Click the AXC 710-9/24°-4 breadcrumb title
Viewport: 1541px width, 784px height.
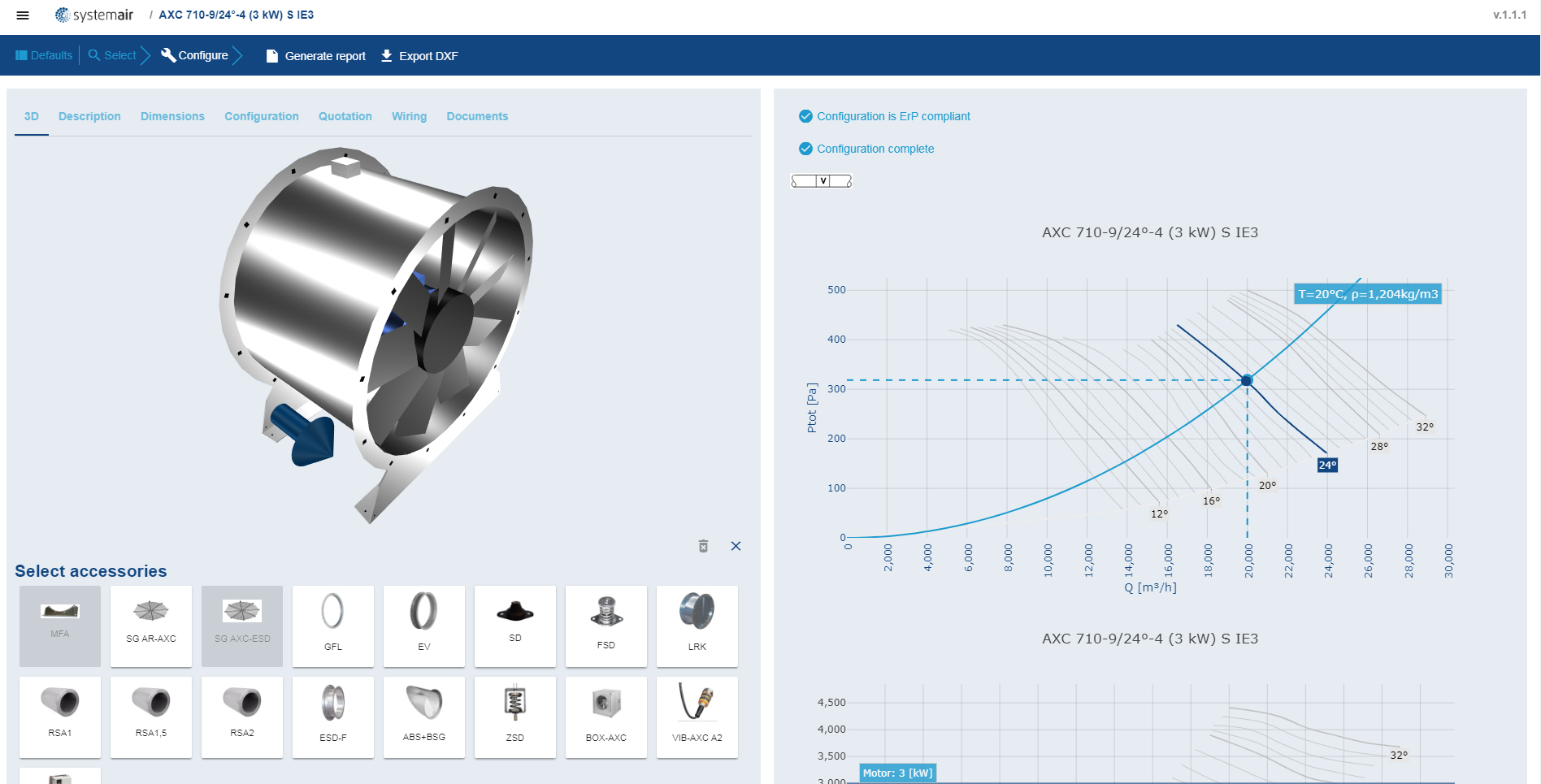point(236,15)
